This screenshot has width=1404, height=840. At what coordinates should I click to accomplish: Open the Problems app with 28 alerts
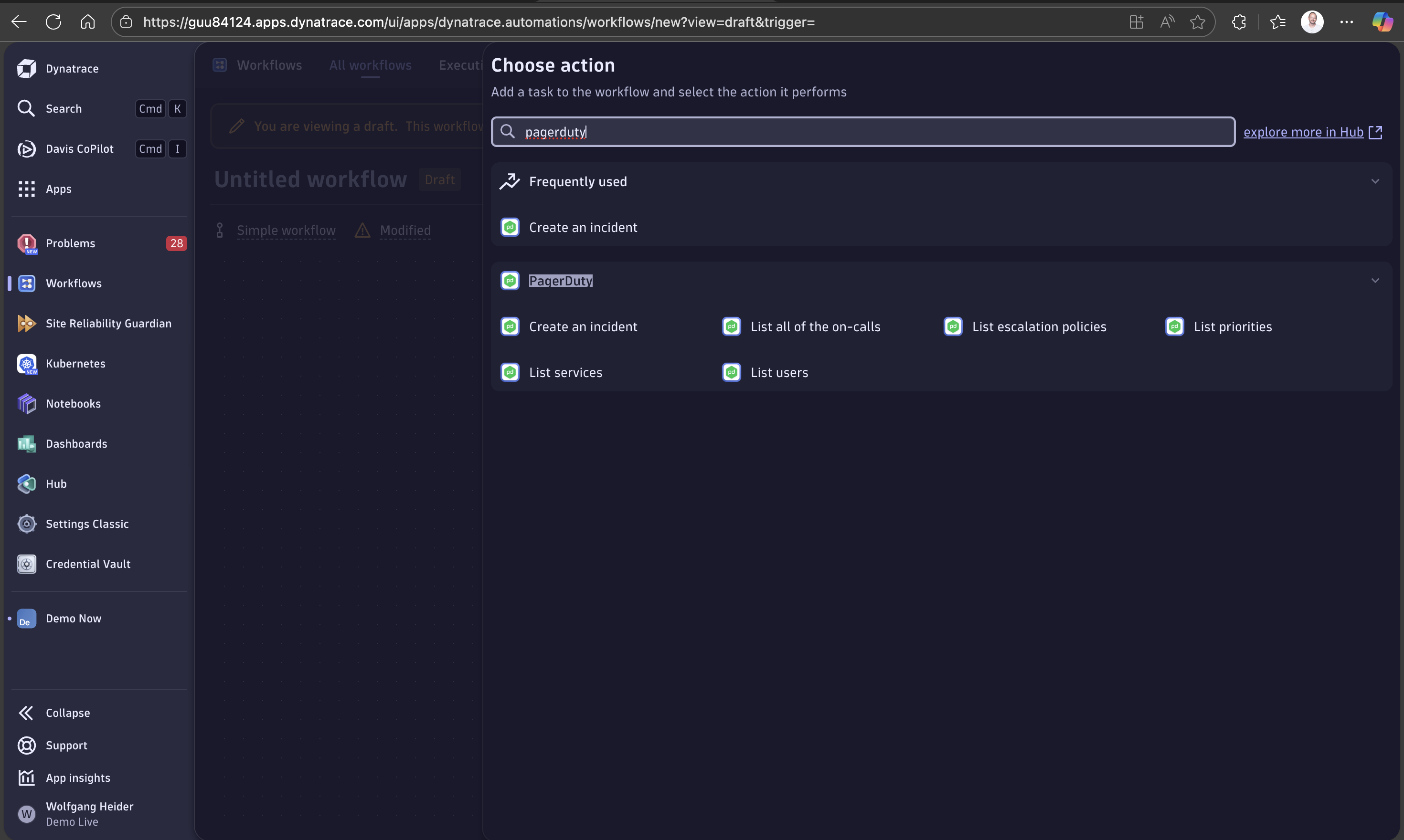tap(71, 243)
